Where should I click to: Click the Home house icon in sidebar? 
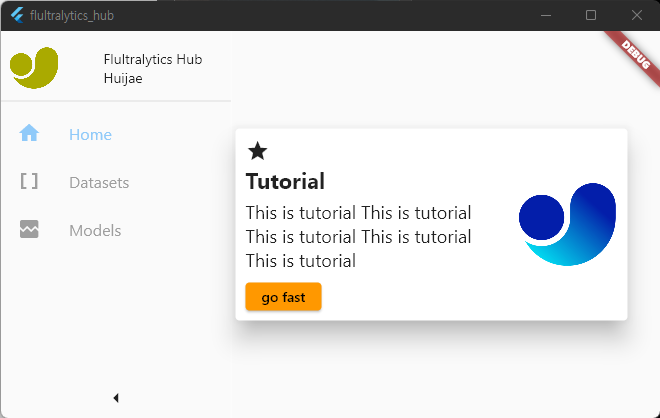(29, 133)
